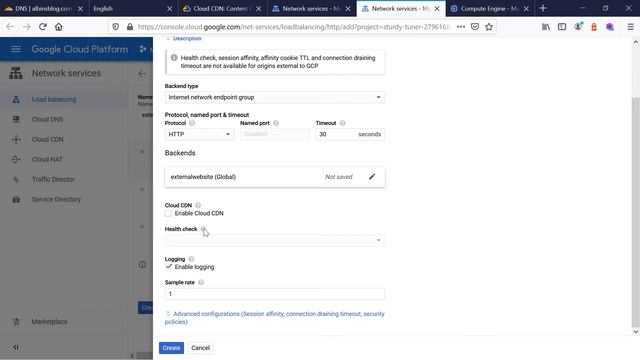Uncheck the Enable logging checkbox

coord(168,267)
